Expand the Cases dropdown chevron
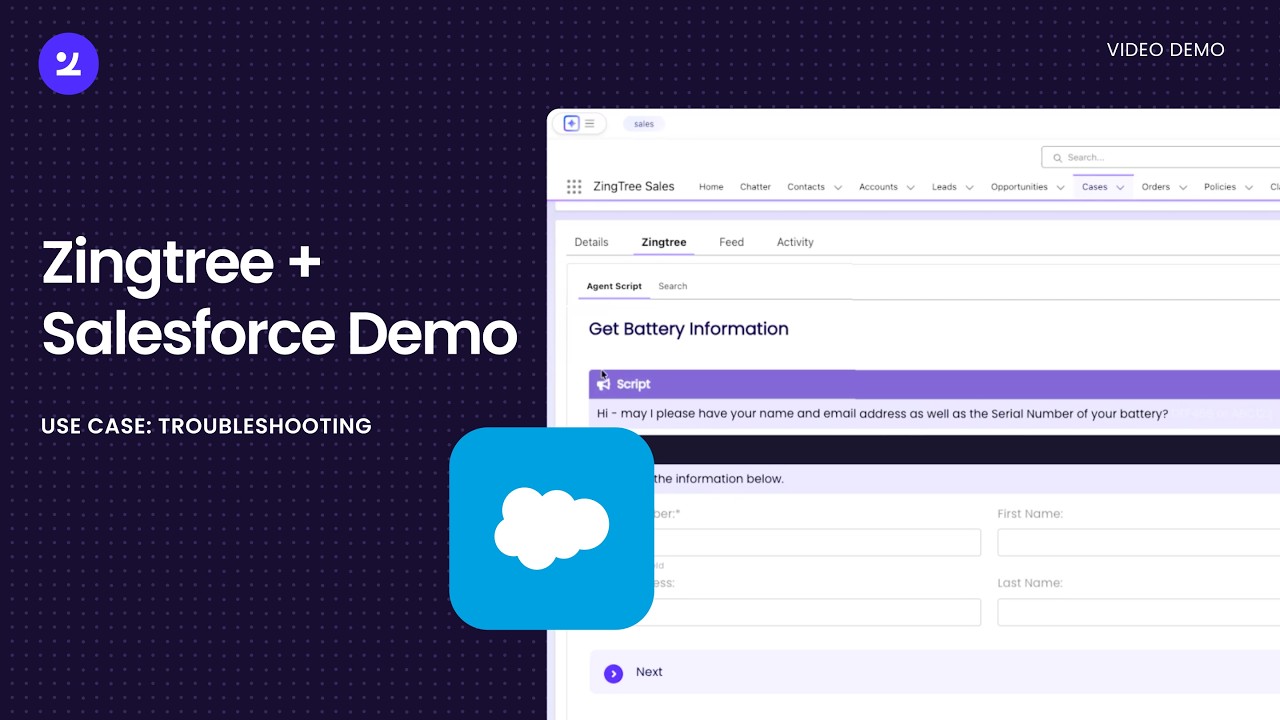This screenshot has width=1280, height=720. pyautogui.click(x=1121, y=188)
